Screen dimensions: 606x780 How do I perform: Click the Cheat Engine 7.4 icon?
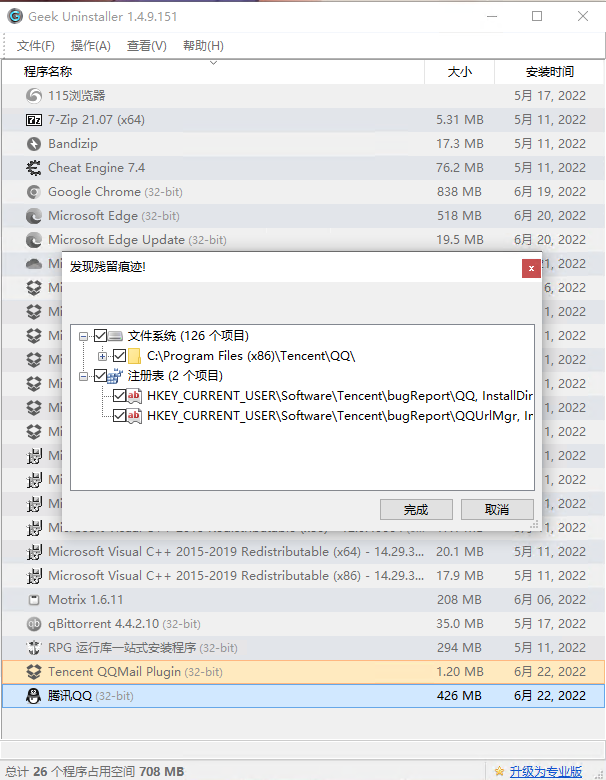(33, 168)
